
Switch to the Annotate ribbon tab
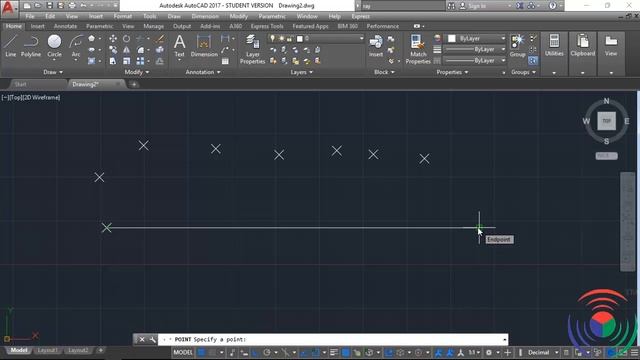(65, 26)
